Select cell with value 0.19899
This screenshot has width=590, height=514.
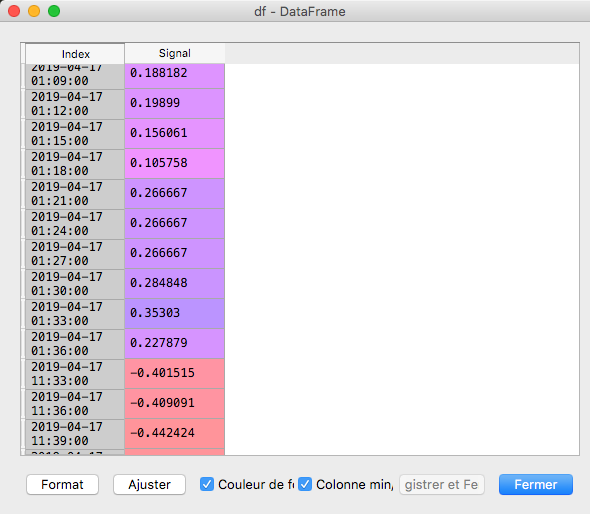click(175, 104)
